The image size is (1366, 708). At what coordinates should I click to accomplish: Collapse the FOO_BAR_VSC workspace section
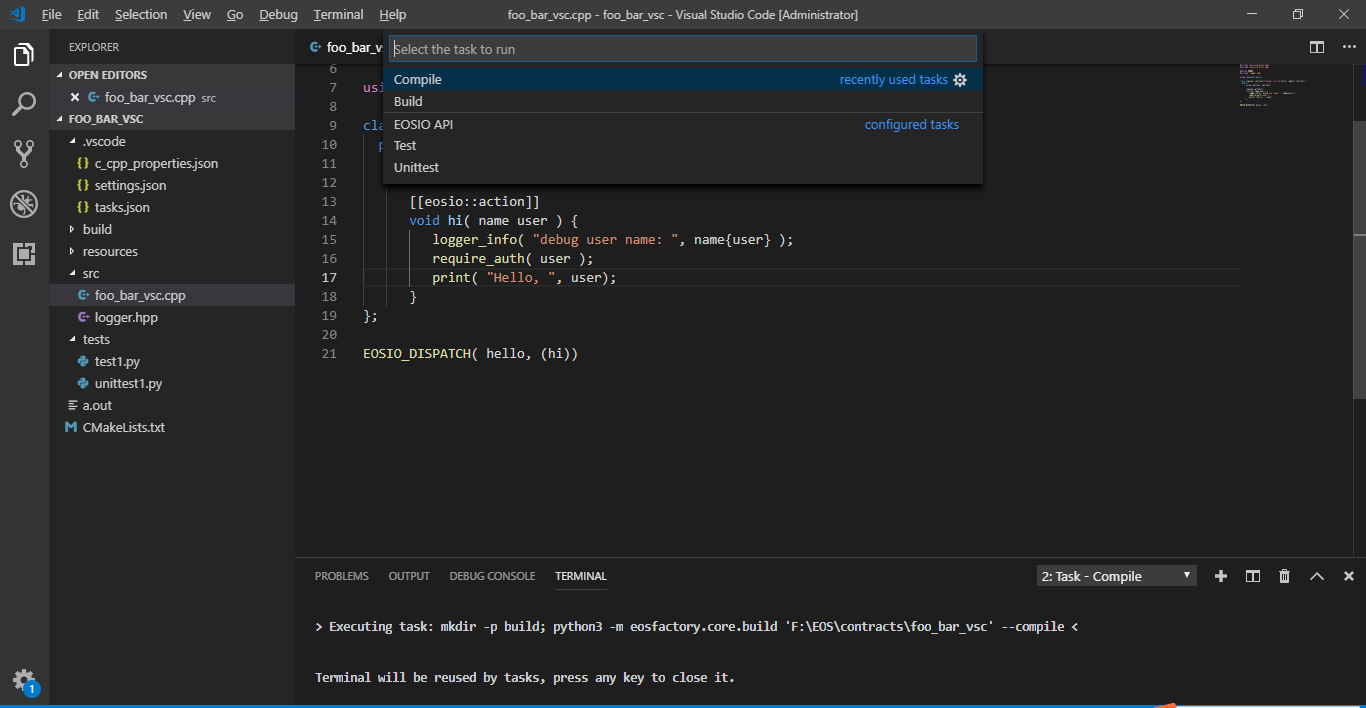(x=60, y=119)
